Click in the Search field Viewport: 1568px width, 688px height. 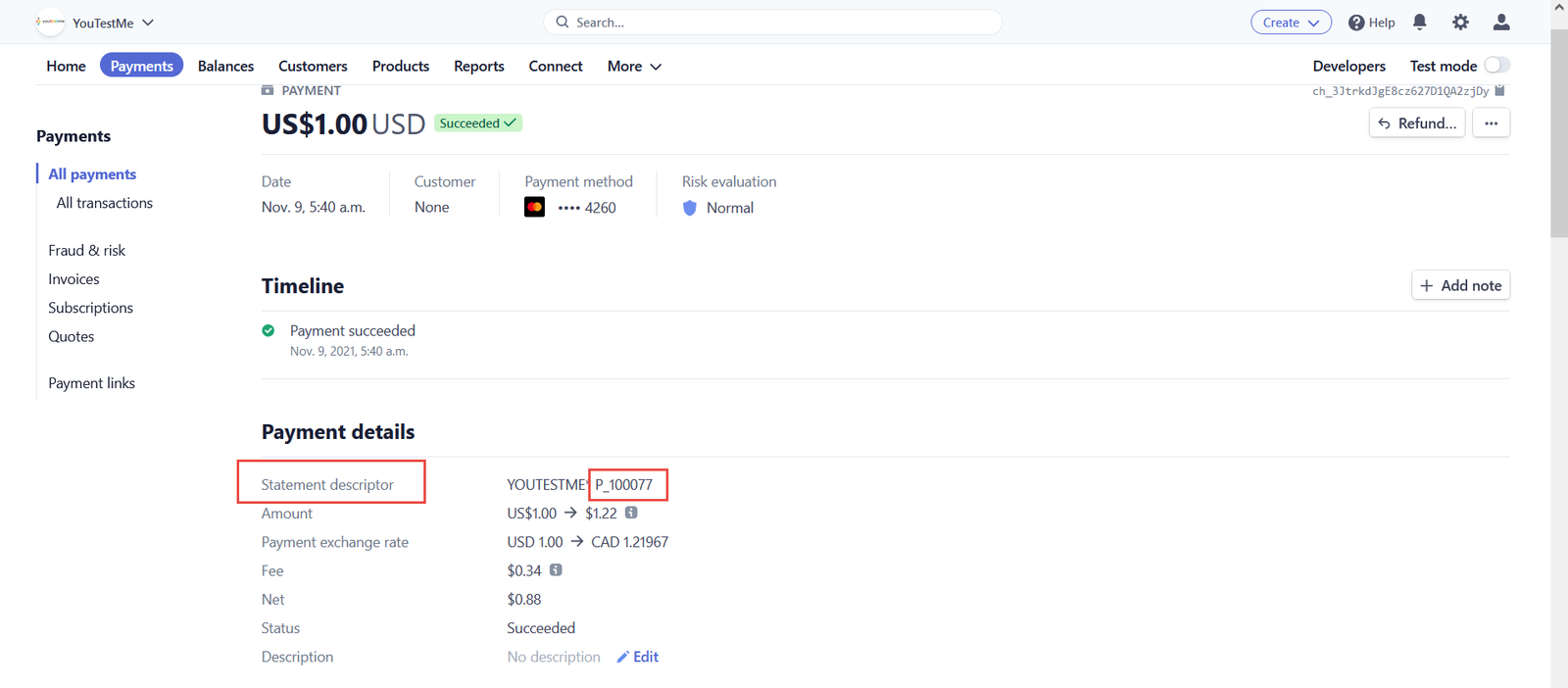click(772, 23)
